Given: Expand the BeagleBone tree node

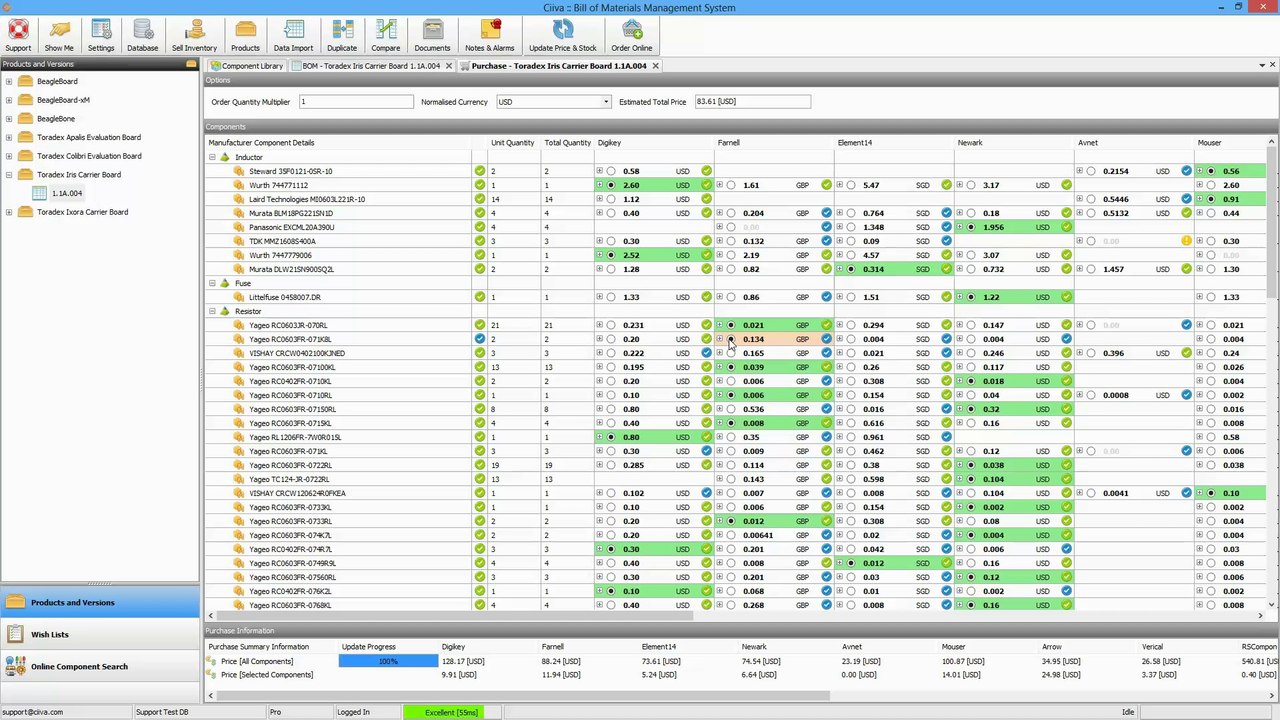Looking at the screenshot, I should 9,118.
